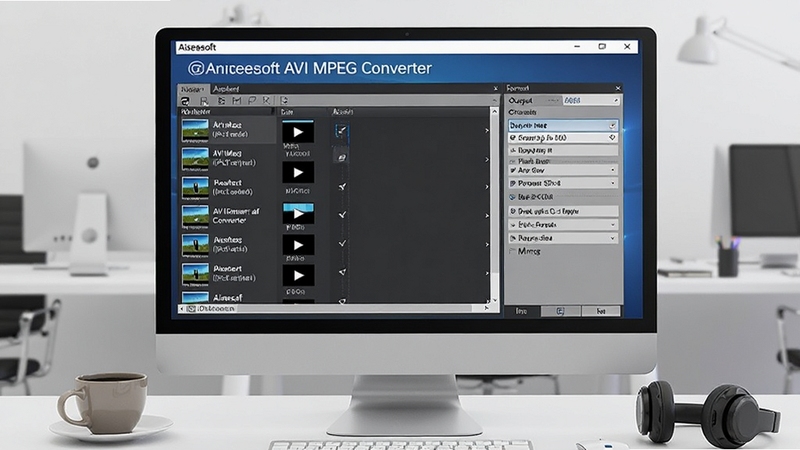Screen dimensions: 800x450
Task: Select the wide settings row below the radio option
Action: tap(563, 211)
